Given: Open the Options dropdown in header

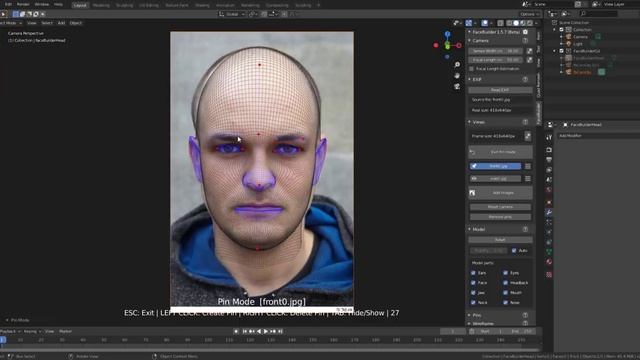Looking at the screenshot, I should click(x=530, y=14).
